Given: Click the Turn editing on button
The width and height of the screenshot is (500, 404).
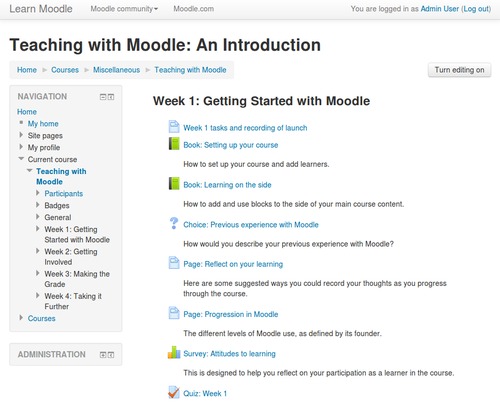Looking at the screenshot, I should tap(459, 70).
